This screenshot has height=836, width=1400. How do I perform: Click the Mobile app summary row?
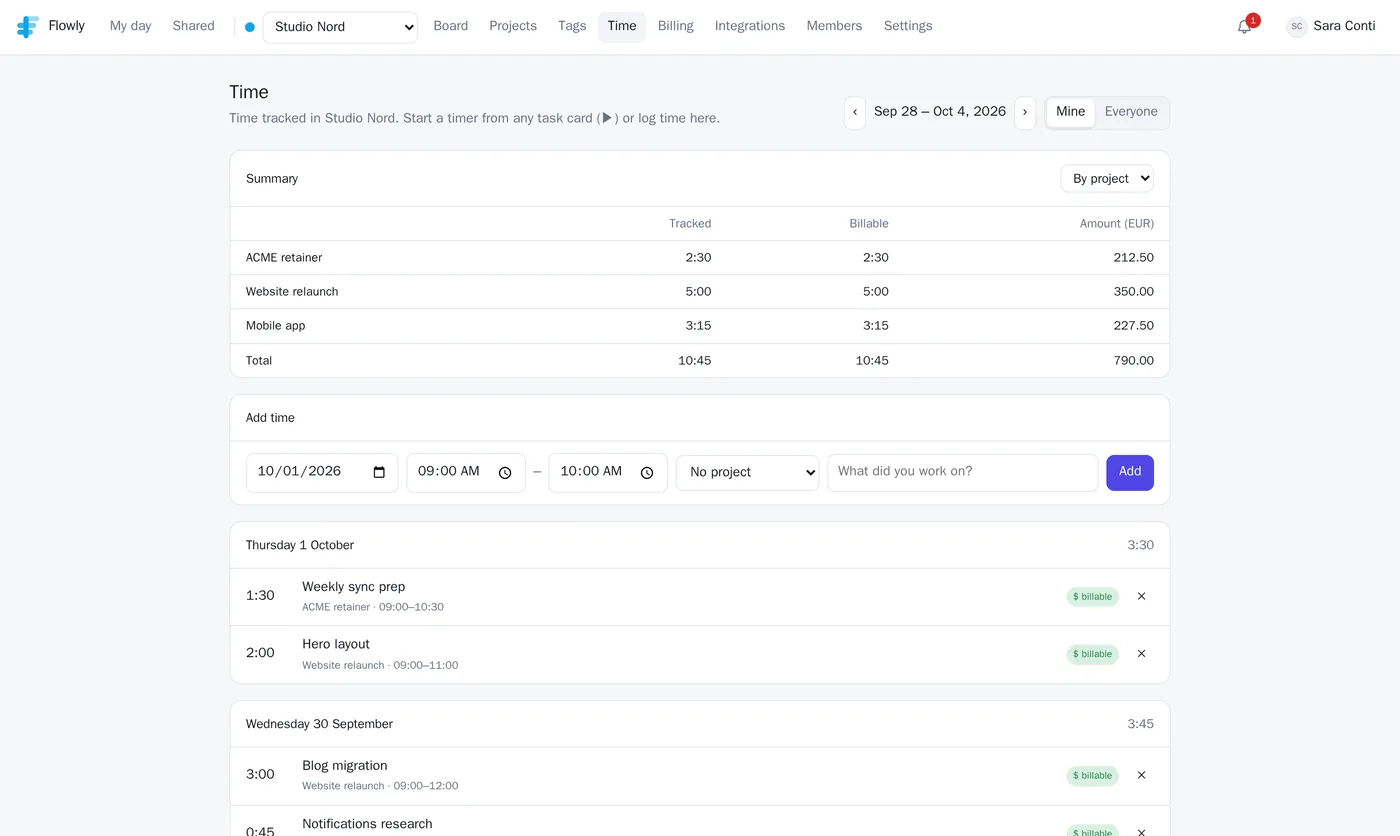click(x=700, y=326)
